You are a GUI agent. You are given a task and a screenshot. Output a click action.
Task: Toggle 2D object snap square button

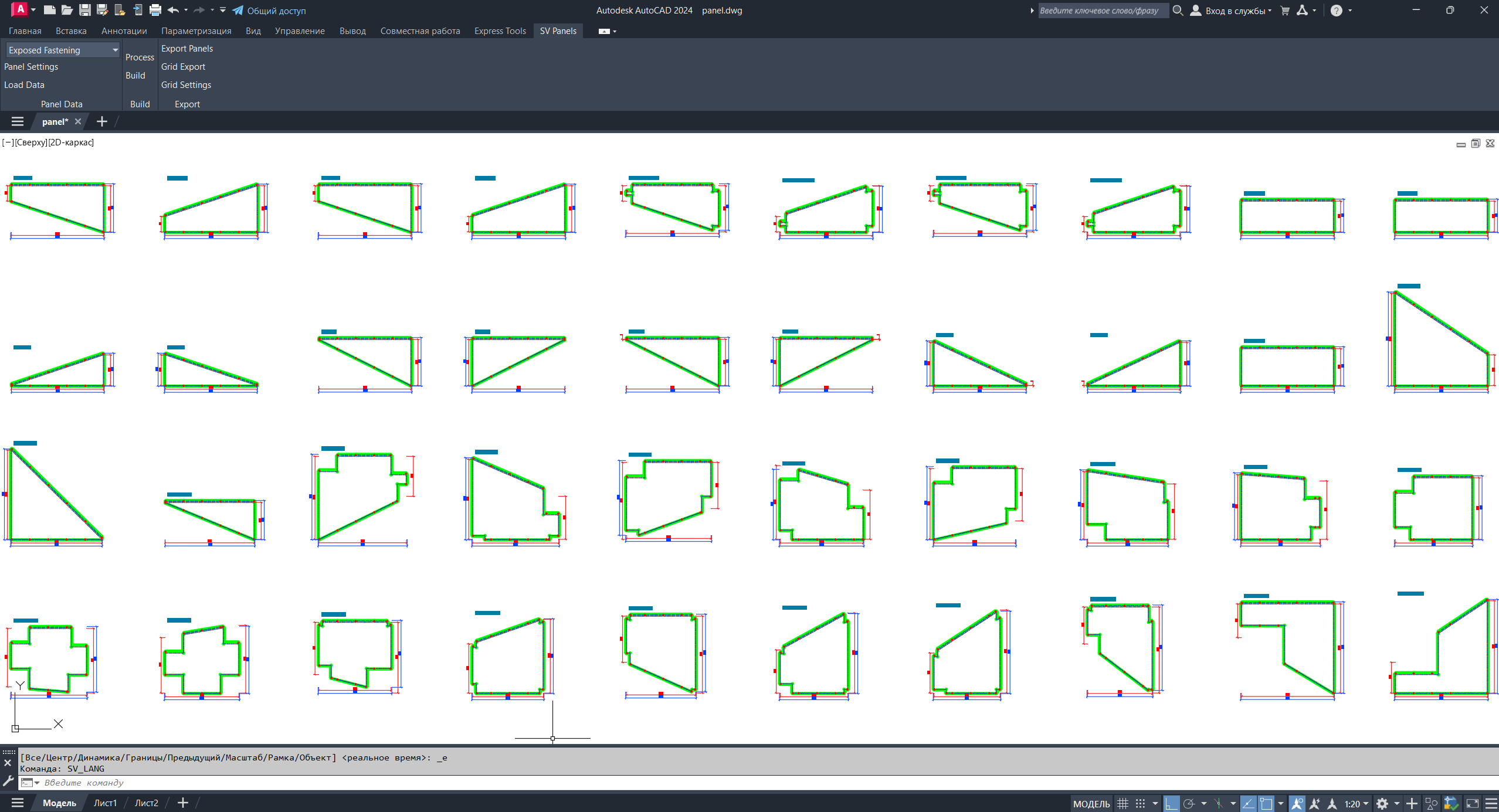1266,803
